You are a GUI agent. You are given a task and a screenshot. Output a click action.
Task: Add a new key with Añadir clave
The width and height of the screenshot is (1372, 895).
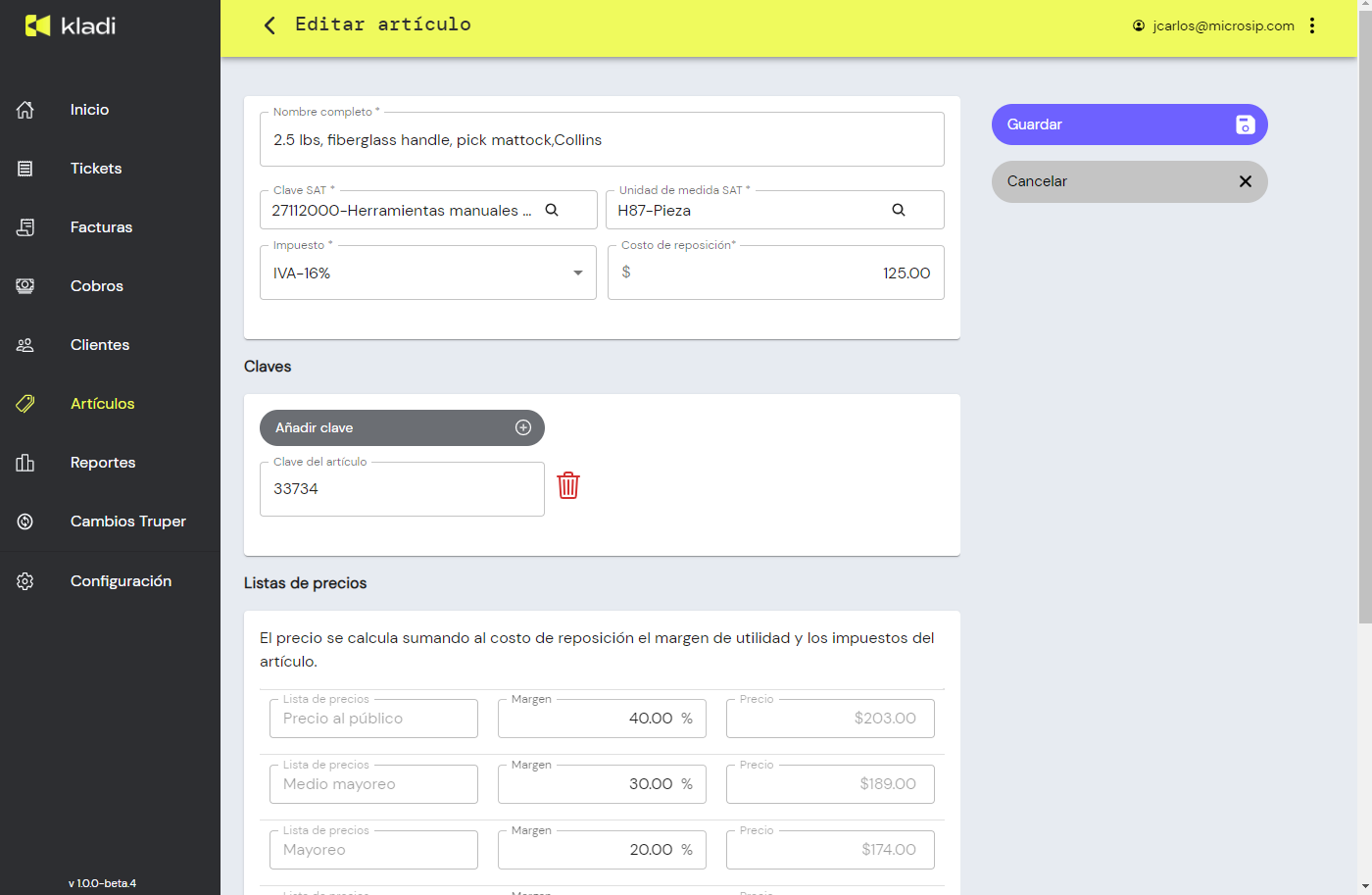point(402,427)
